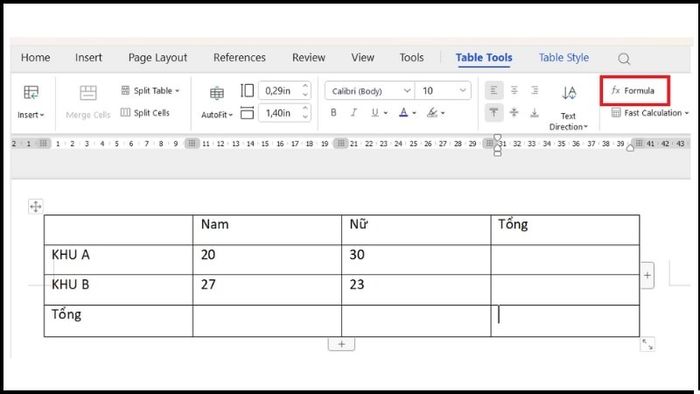Image resolution: width=700 pixels, height=394 pixels.
Task: Open the Review tab
Action: (308, 58)
